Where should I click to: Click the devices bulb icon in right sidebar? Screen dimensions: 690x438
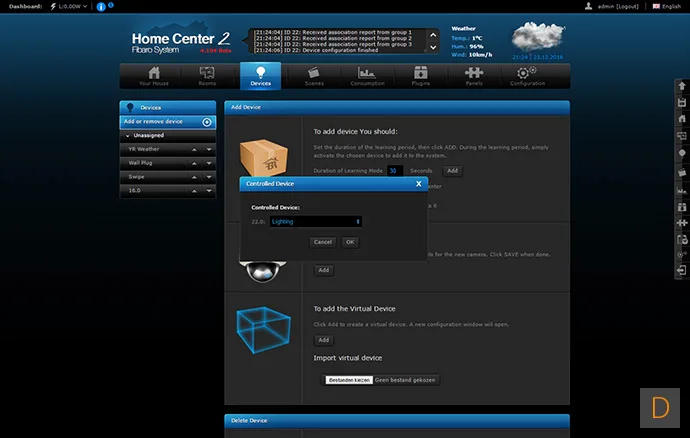(x=682, y=153)
